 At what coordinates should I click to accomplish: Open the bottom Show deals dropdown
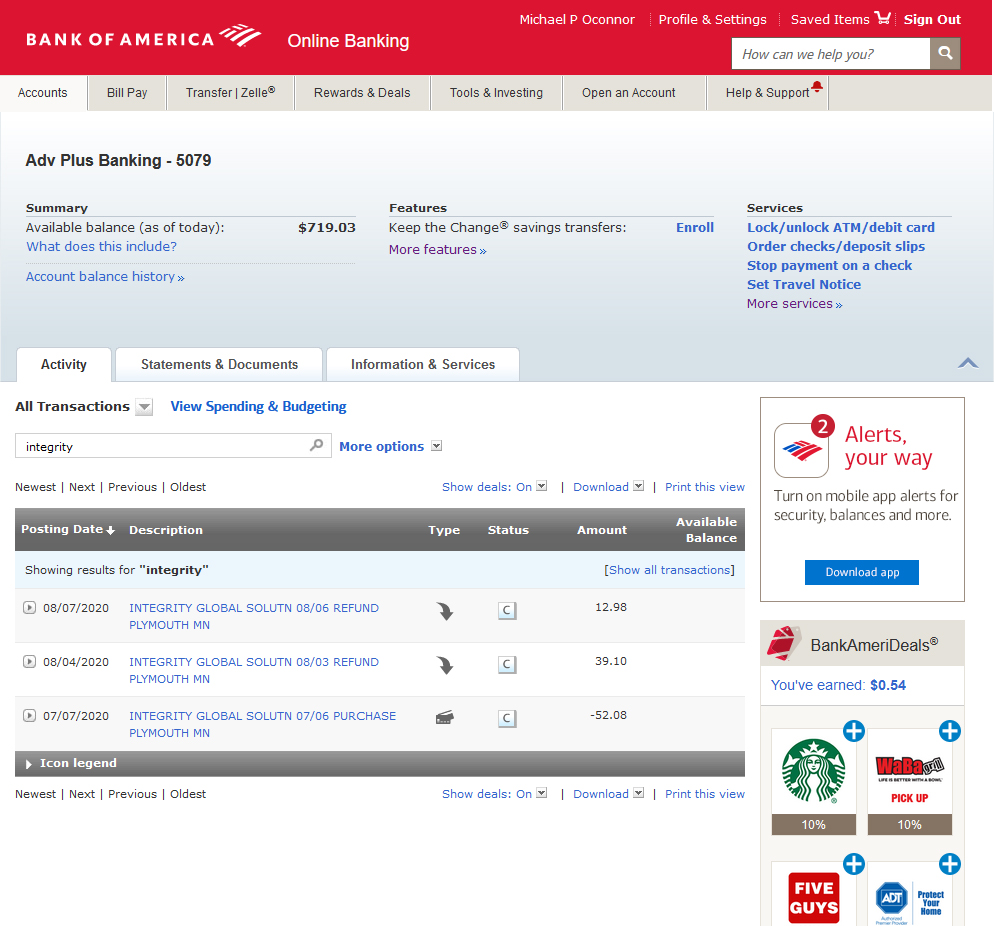[541, 793]
